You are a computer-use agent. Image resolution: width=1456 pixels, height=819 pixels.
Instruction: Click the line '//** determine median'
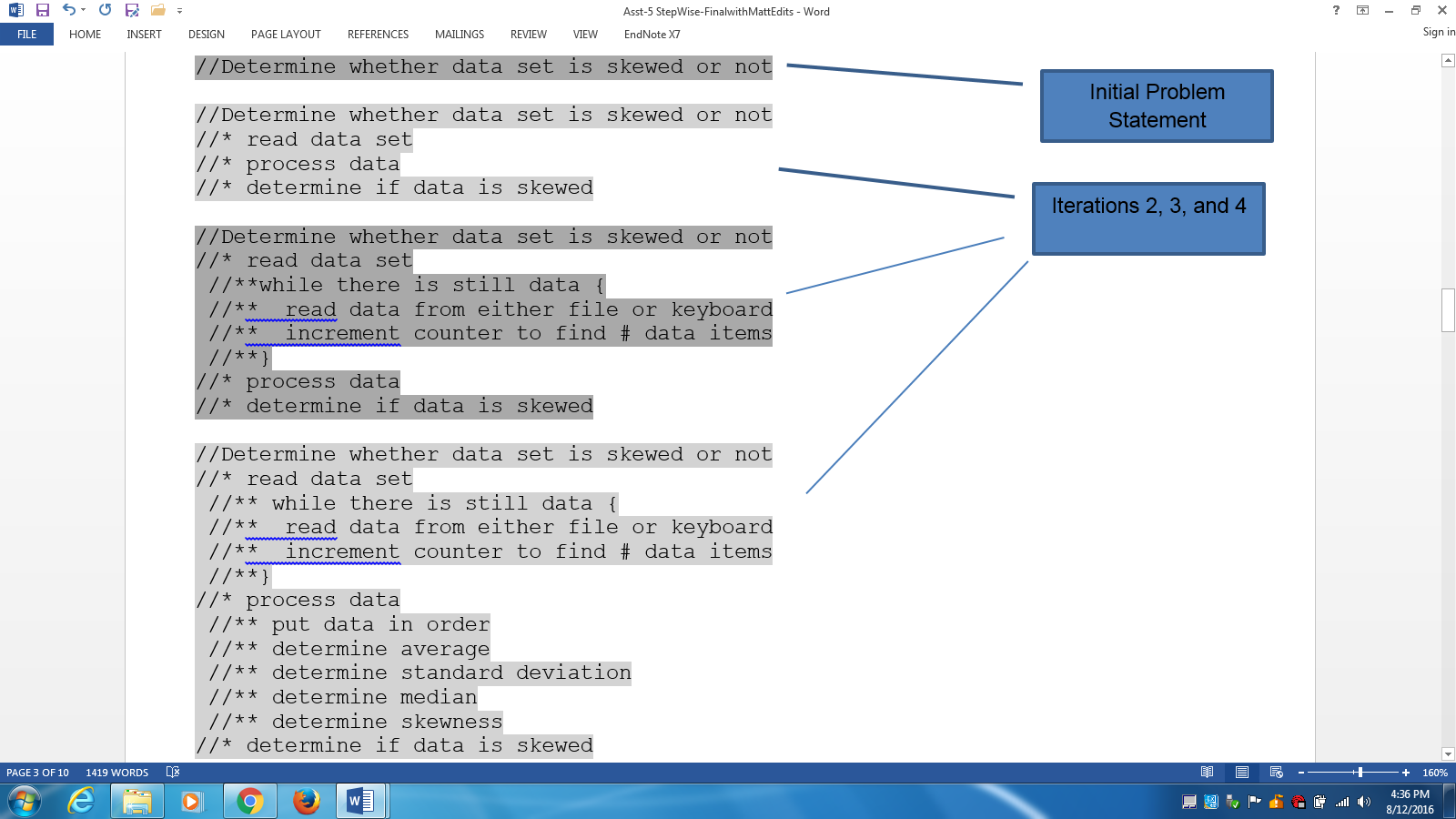[343, 697]
